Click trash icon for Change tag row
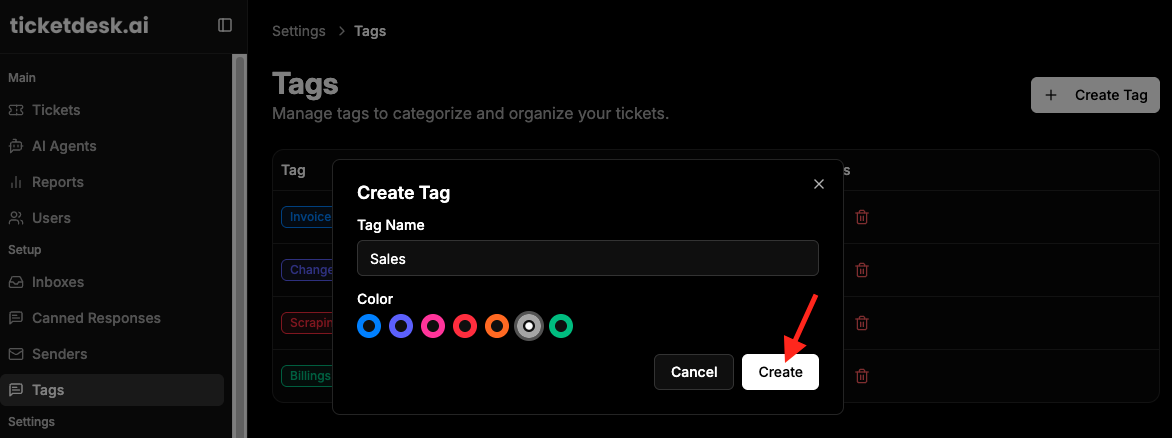Screen dimensions: 1172x438 tap(862, 270)
